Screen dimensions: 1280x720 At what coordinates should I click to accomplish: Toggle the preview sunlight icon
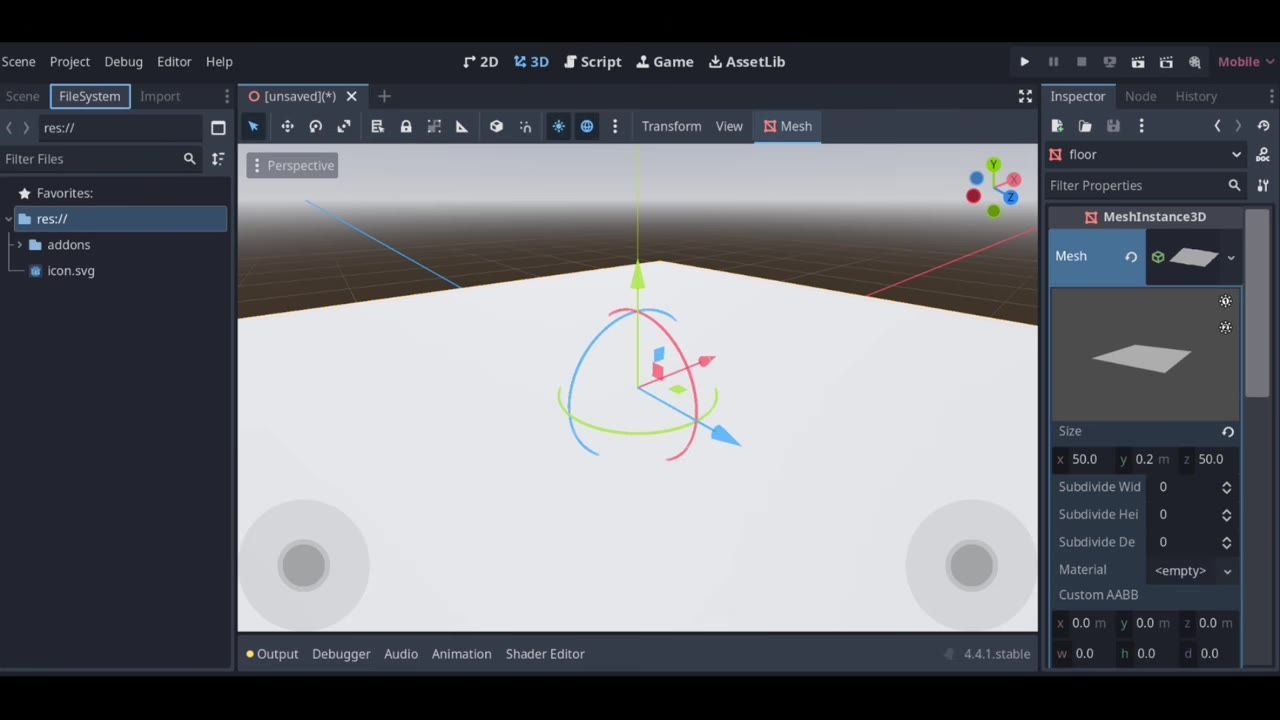558,126
